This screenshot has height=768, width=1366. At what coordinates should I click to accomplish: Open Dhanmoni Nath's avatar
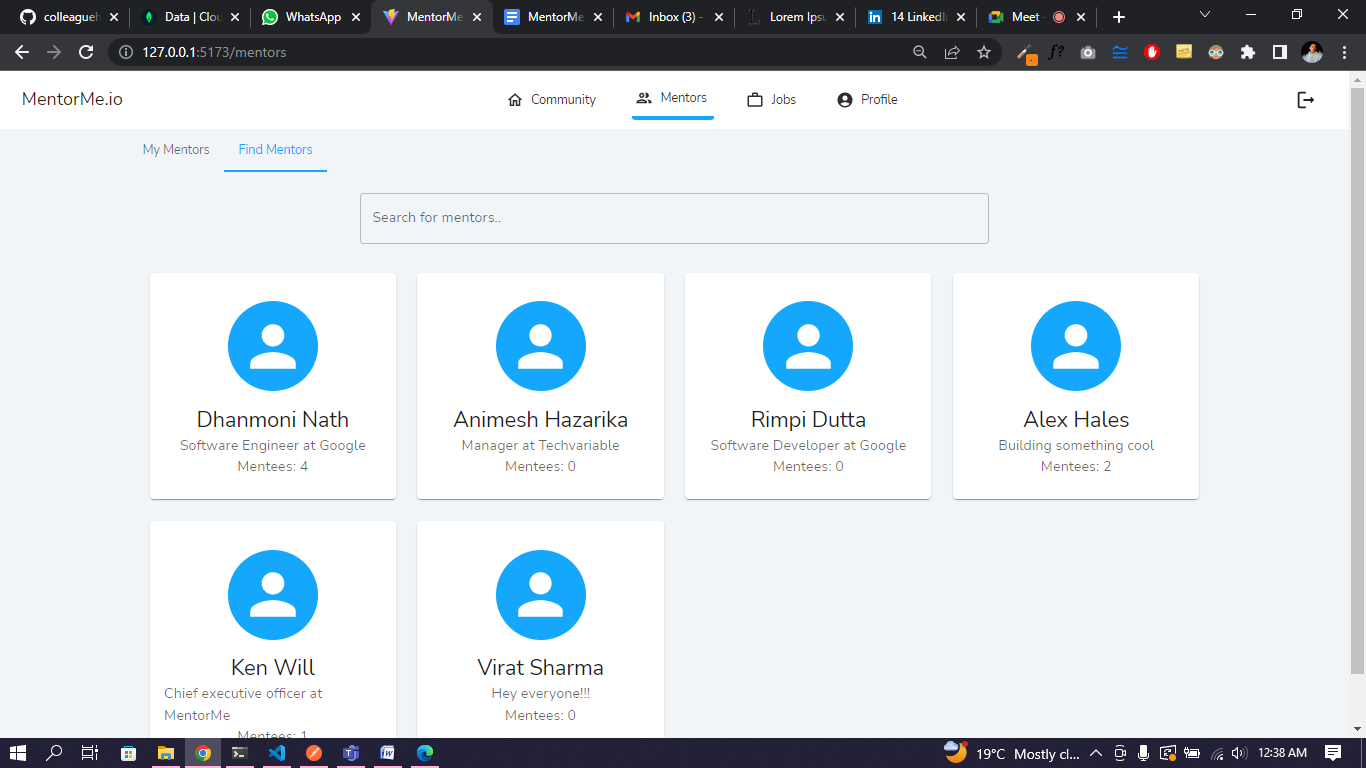[273, 346]
